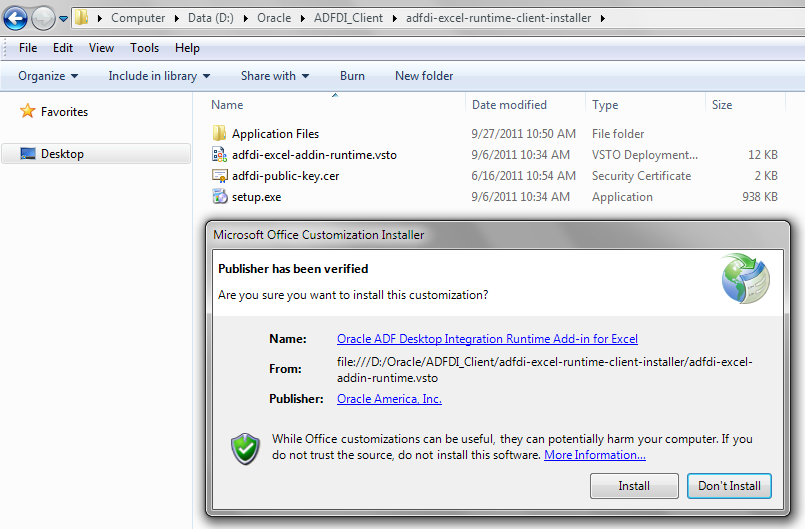
Task: Click the Back navigation arrow button
Action: coord(15,18)
